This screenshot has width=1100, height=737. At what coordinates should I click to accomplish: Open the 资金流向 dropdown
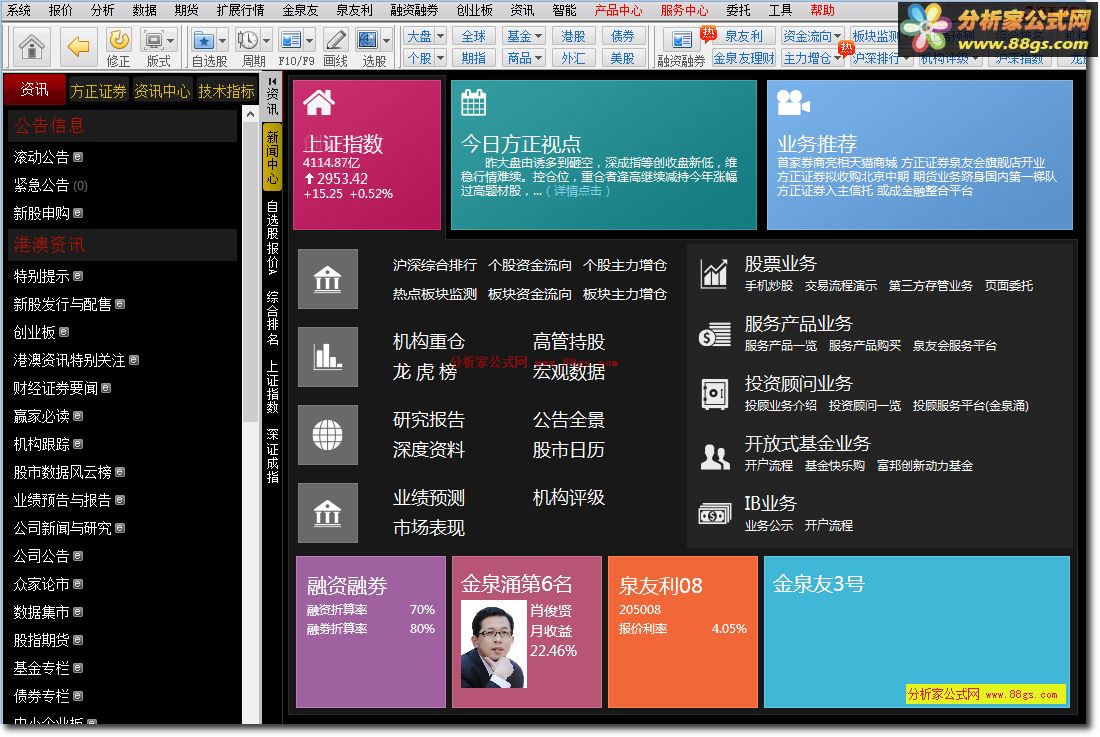[812, 36]
